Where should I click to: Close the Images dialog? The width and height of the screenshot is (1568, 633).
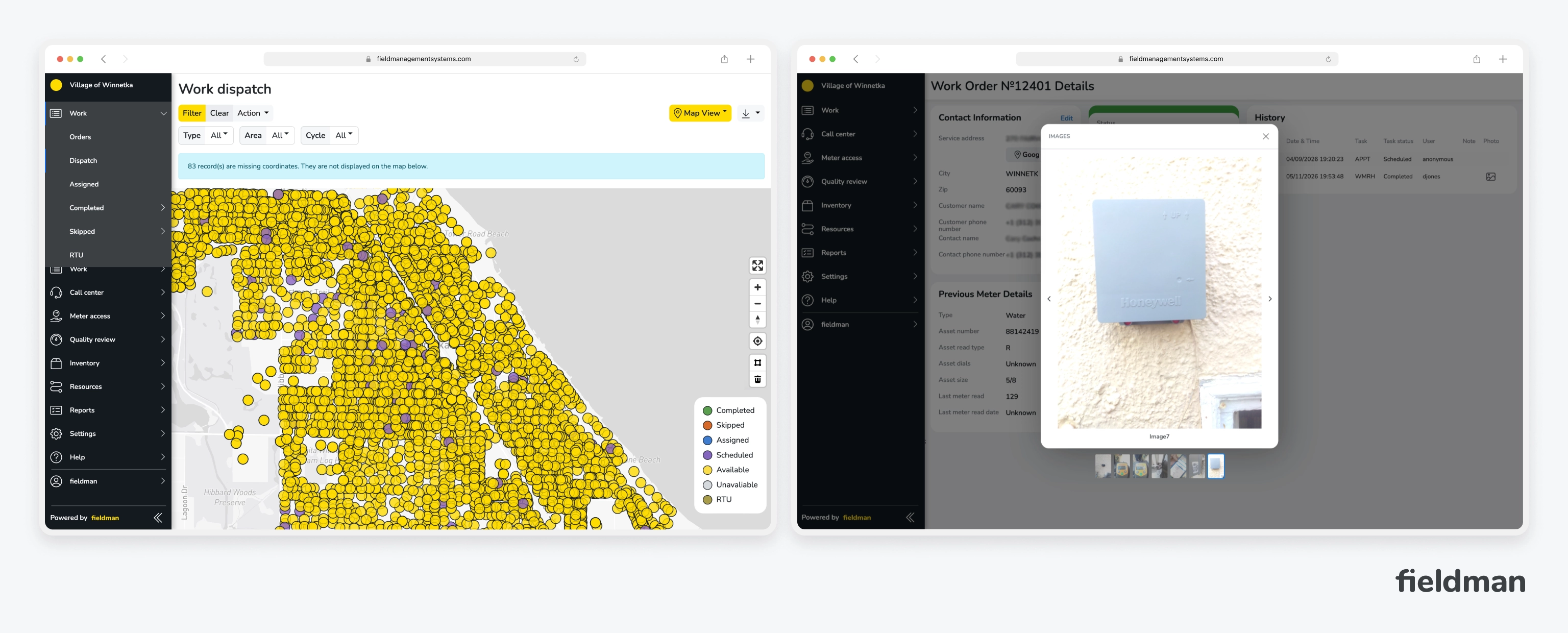pyautogui.click(x=1265, y=136)
